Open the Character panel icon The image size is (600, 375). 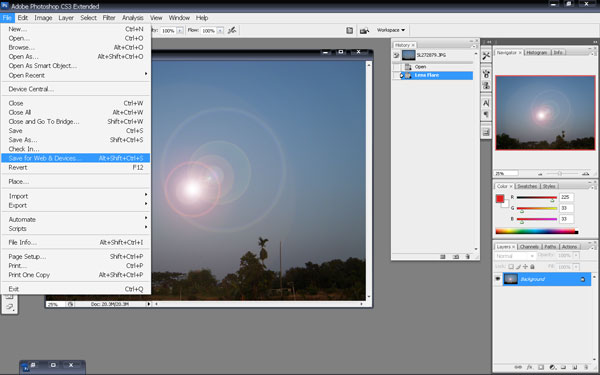pos(486,103)
